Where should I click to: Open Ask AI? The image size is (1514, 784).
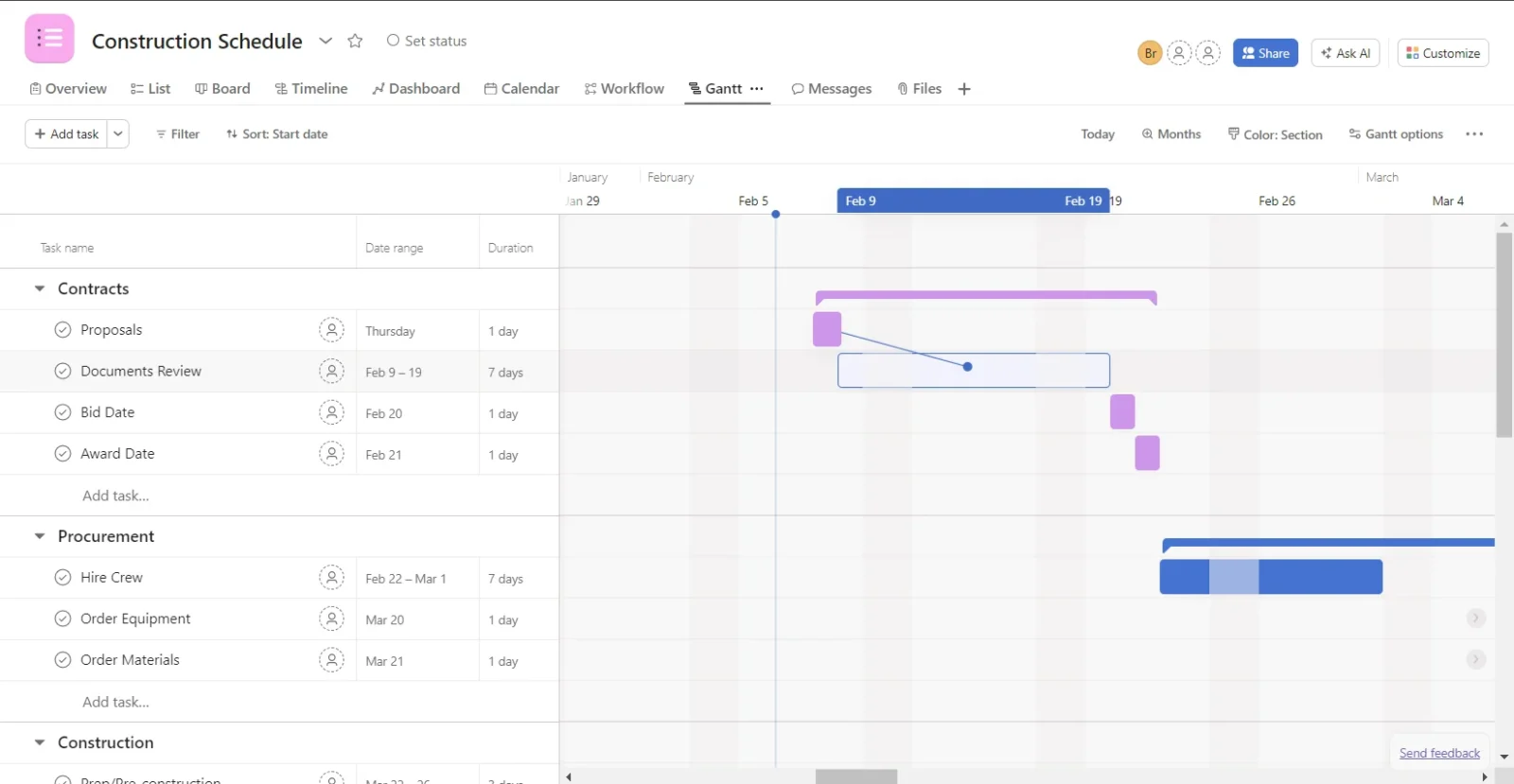(x=1346, y=53)
